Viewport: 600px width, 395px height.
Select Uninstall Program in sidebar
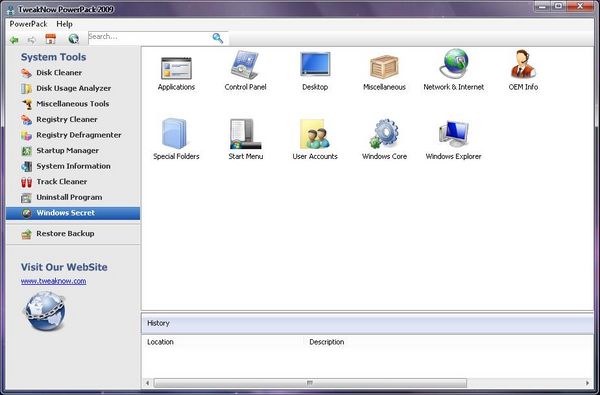[61, 198]
